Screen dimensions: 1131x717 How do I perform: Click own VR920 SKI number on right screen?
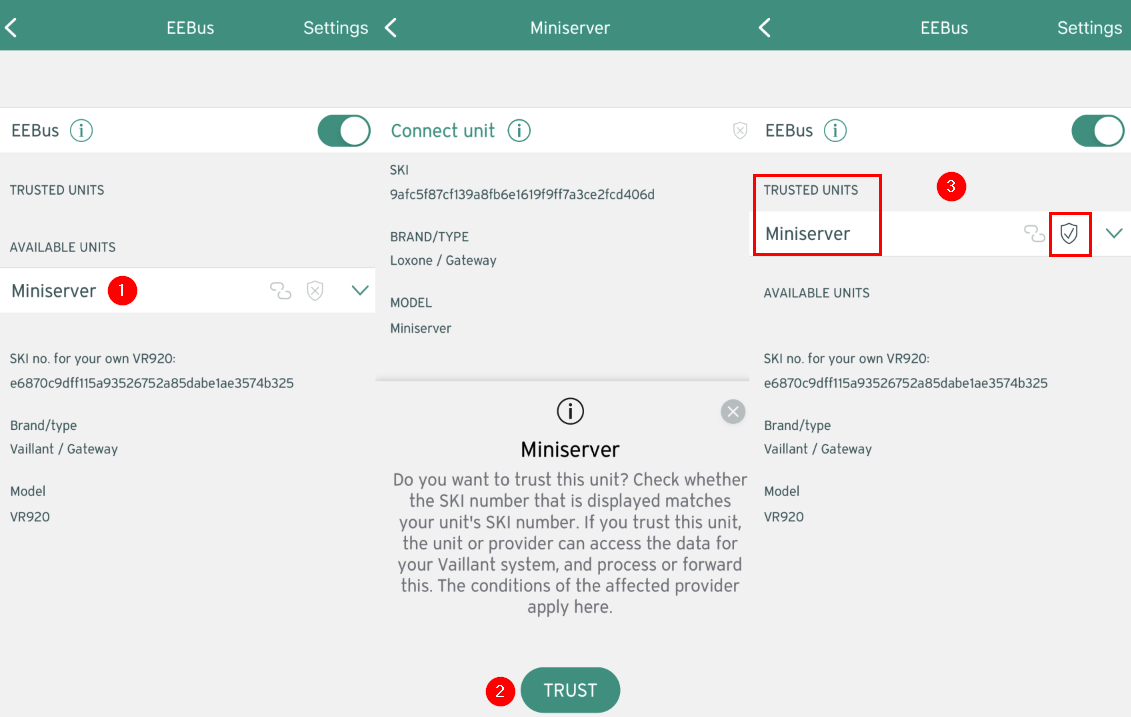point(906,383)
